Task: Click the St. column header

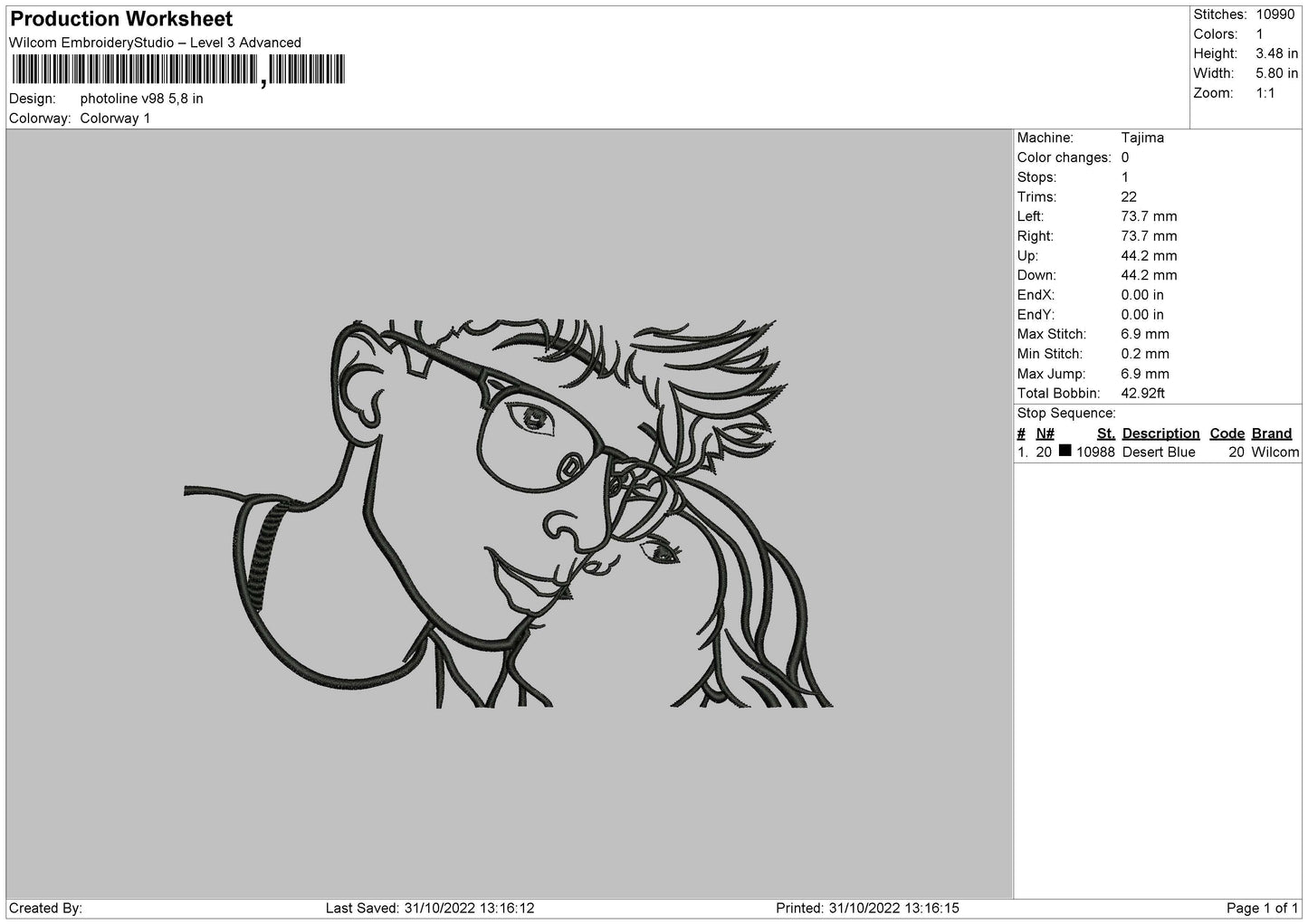Action: click(x=1106, y=433)
